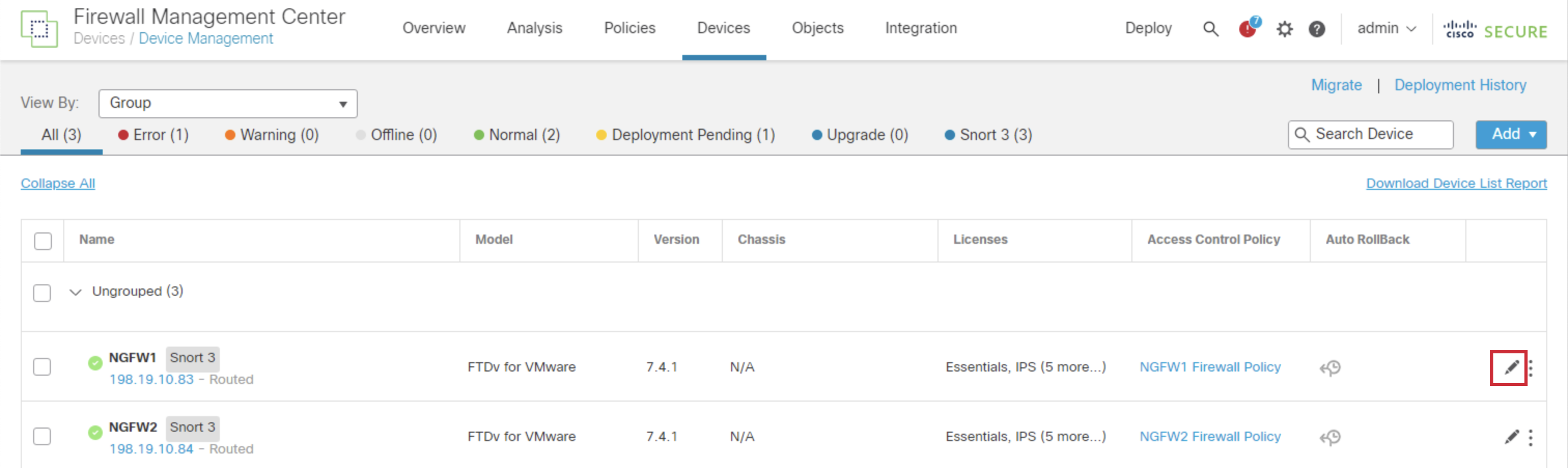Open the red notifications alert icon
The image size is (1568, 468).
(x=1249, y=28)
